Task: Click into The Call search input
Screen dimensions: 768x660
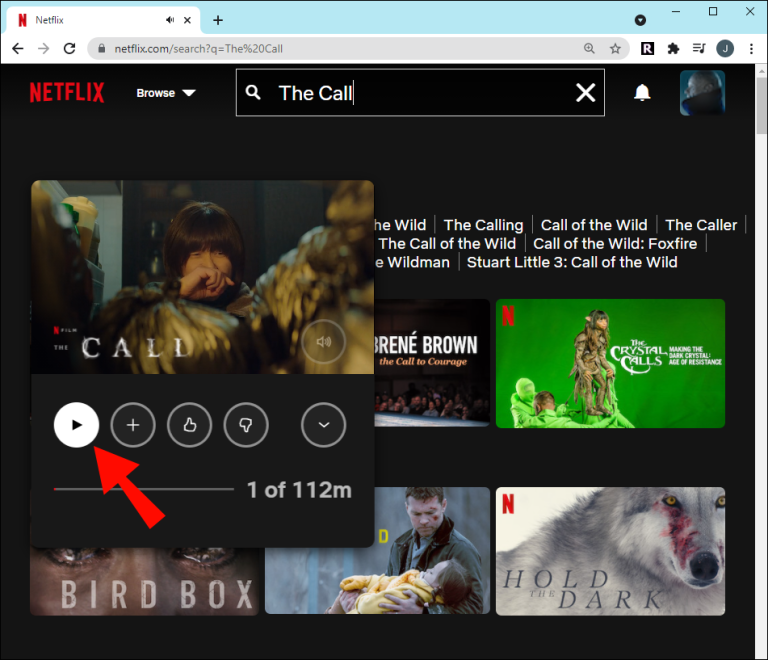Action: 420,93
